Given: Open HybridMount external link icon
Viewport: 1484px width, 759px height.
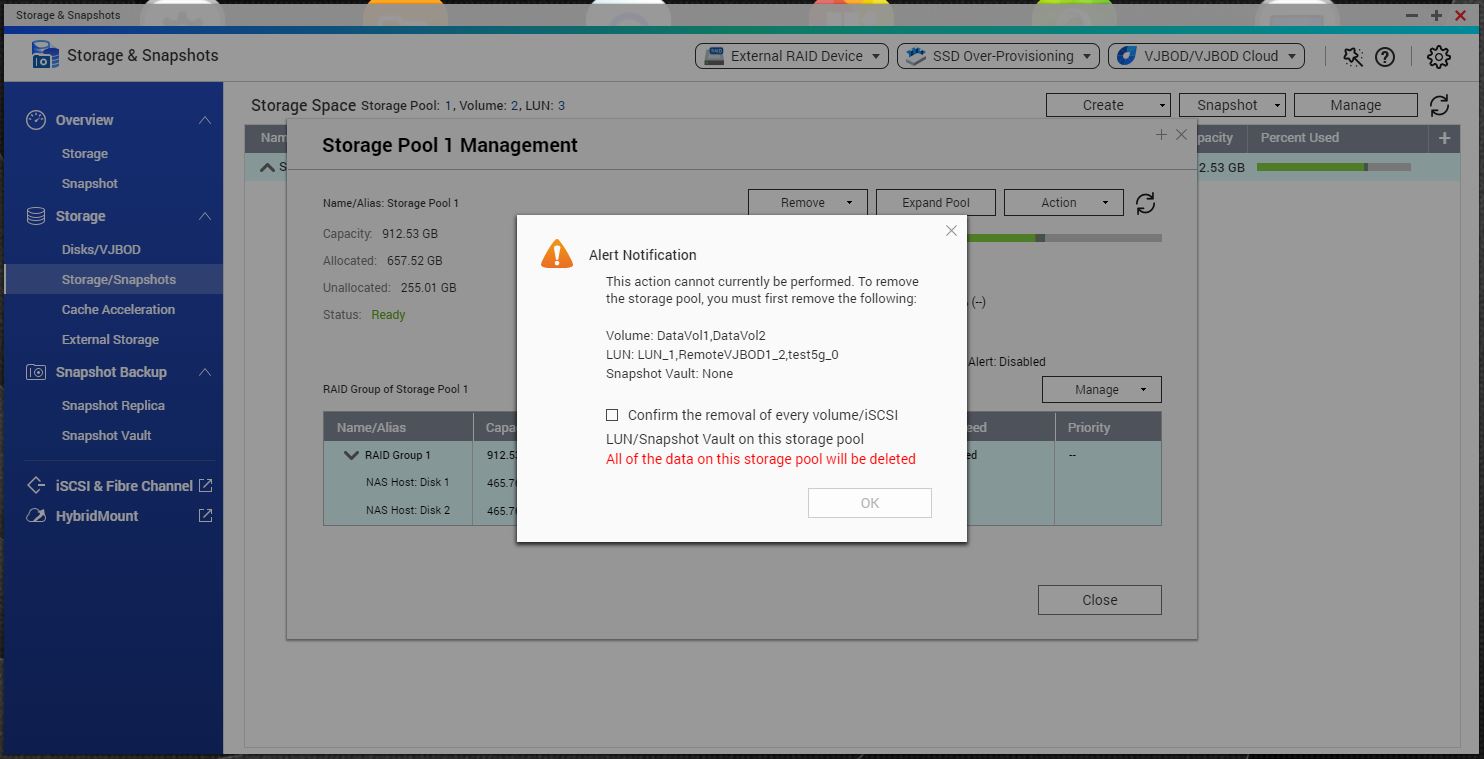Looking at the screenshot, I should (x=205, y=516).
